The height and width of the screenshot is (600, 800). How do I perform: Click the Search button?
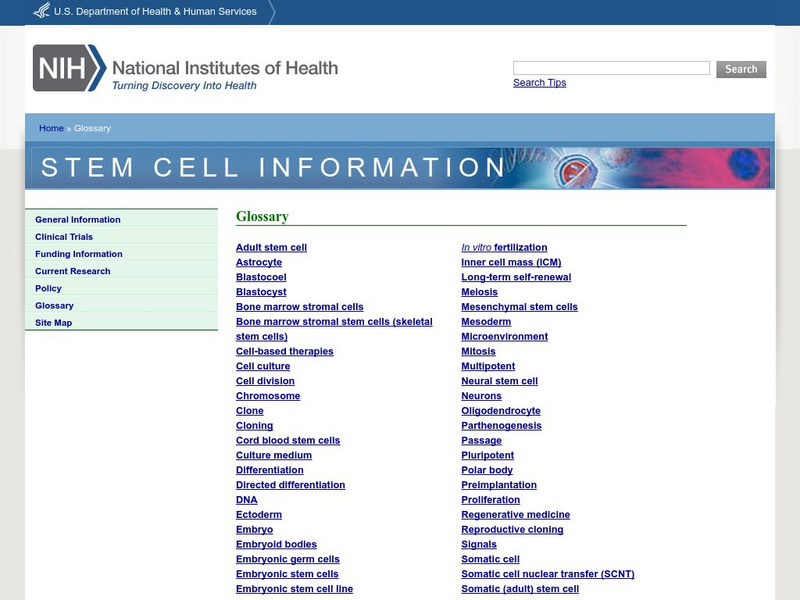point(741,69)
